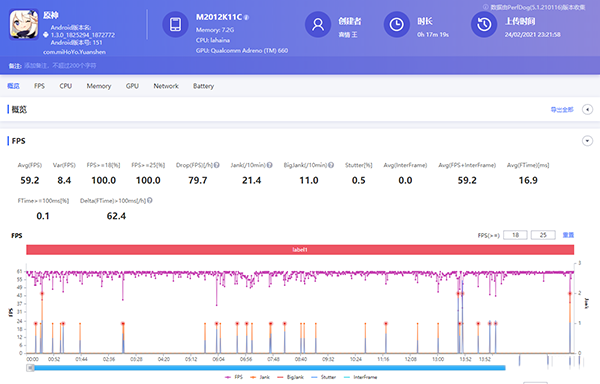The height and width of the screenshot is (384, 600).
Task: Click the red label1 bar
Action: coord(300,250)
